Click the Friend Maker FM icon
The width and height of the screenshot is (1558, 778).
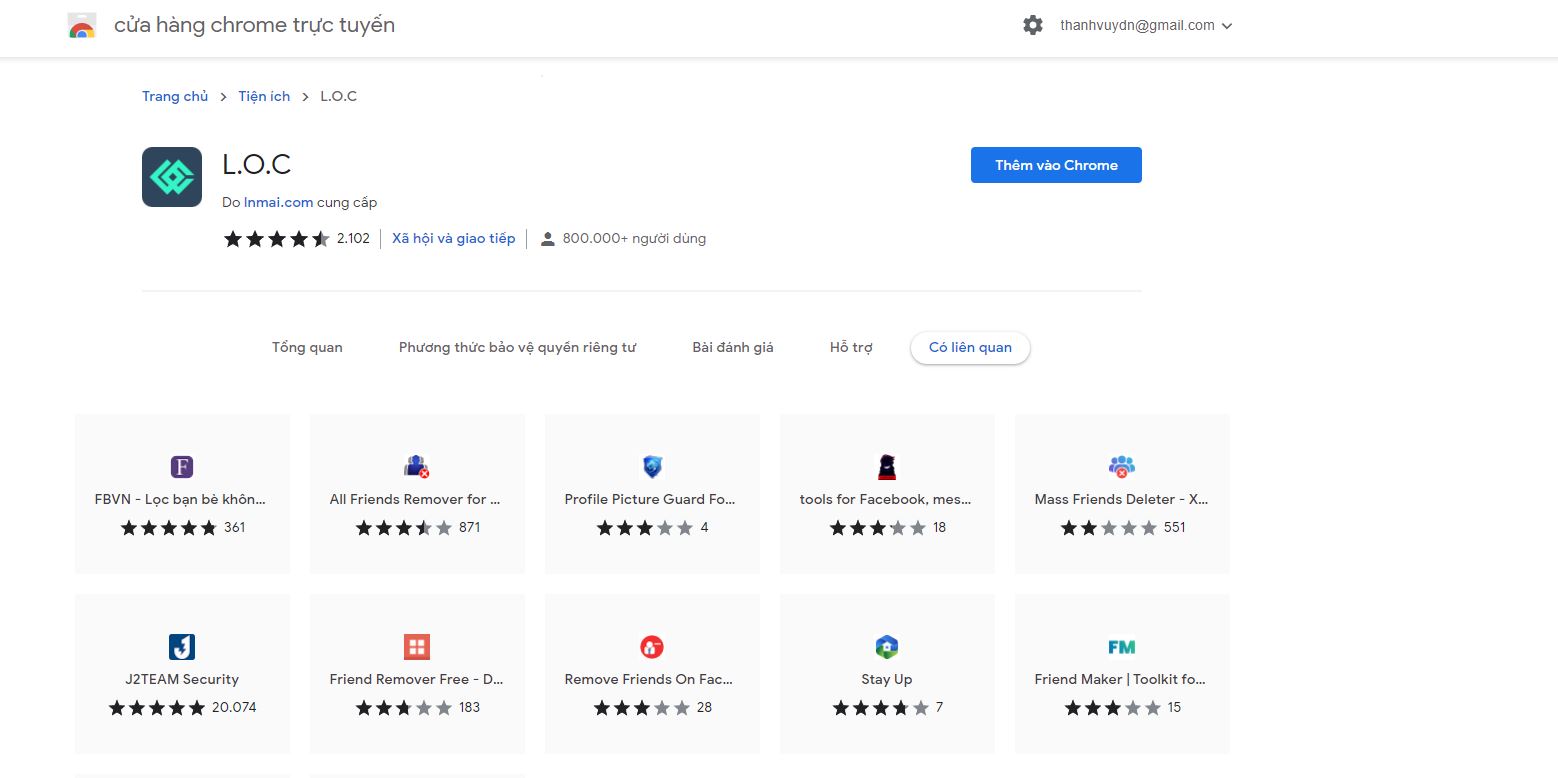(x=1122, y=647)
